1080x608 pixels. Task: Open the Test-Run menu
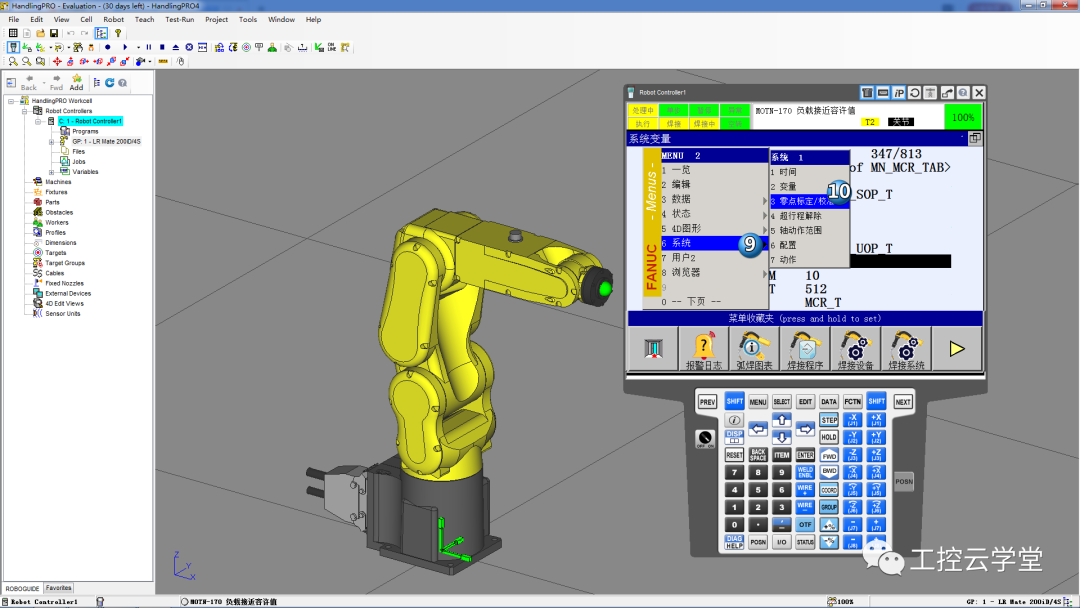(179, 19)
